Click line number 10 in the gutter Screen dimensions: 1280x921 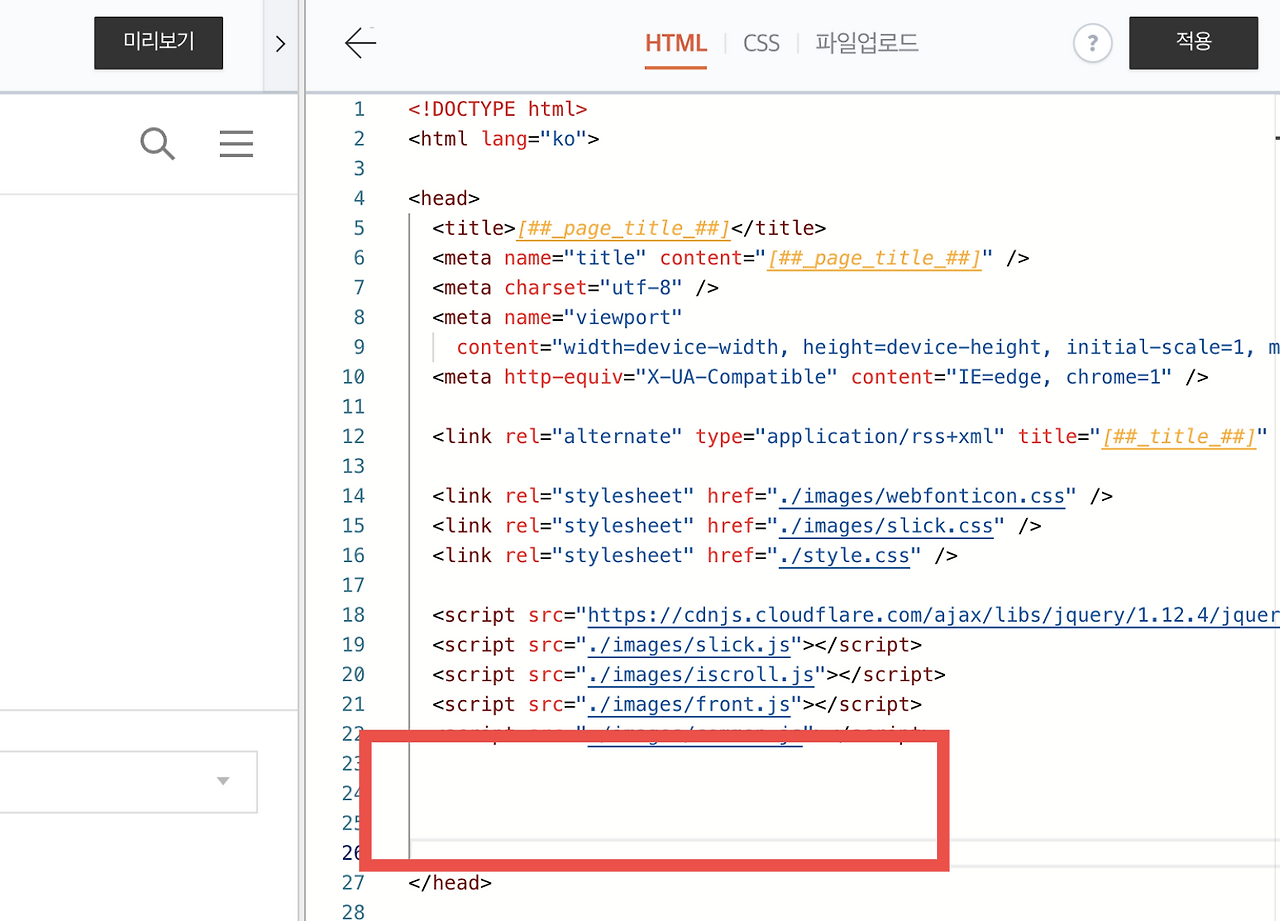pyautogui.click(x=353, y=377)
